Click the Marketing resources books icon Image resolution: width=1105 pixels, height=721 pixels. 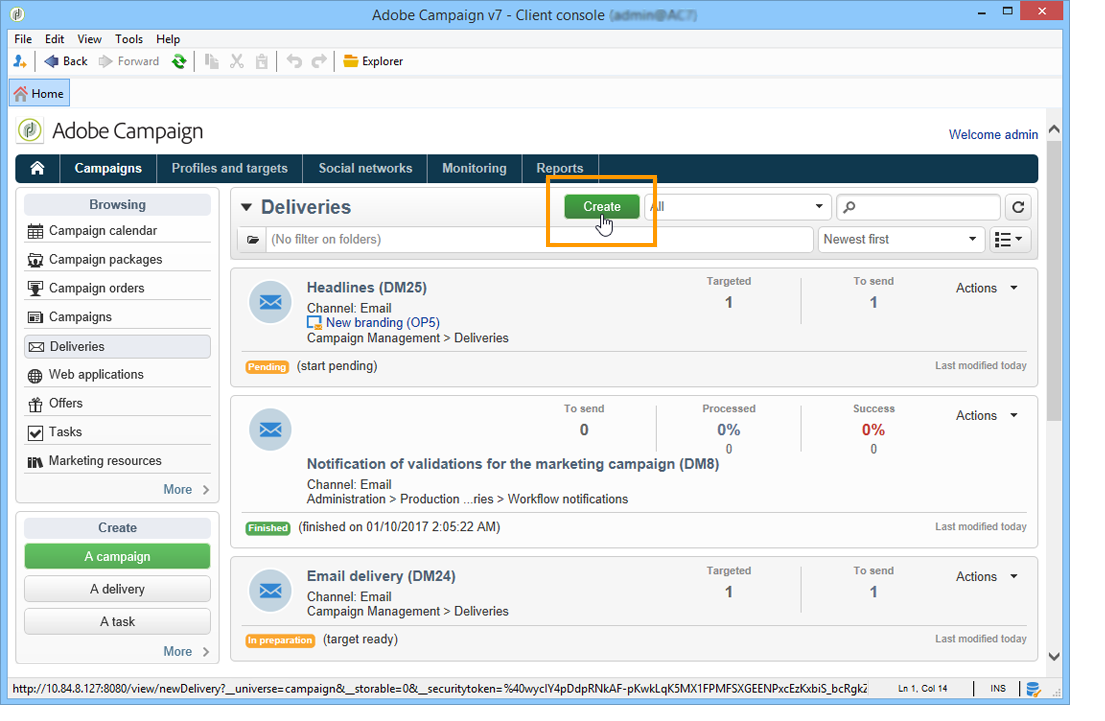35,462
